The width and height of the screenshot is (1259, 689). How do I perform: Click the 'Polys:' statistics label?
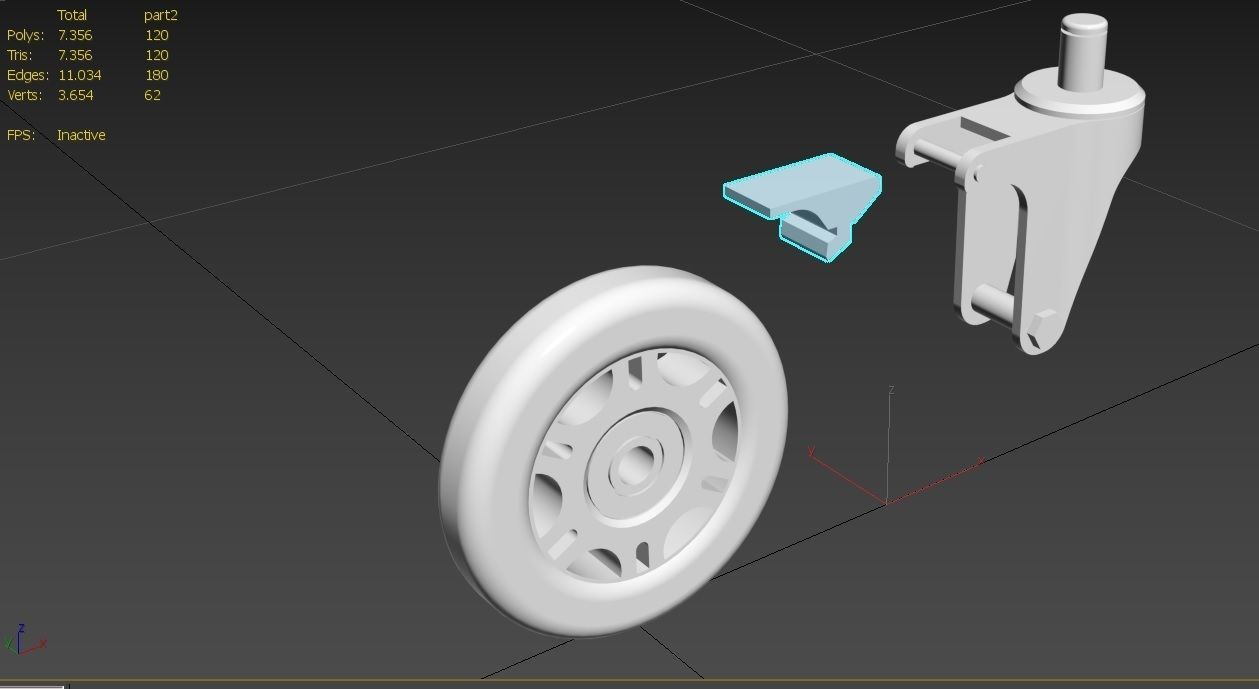25,35
